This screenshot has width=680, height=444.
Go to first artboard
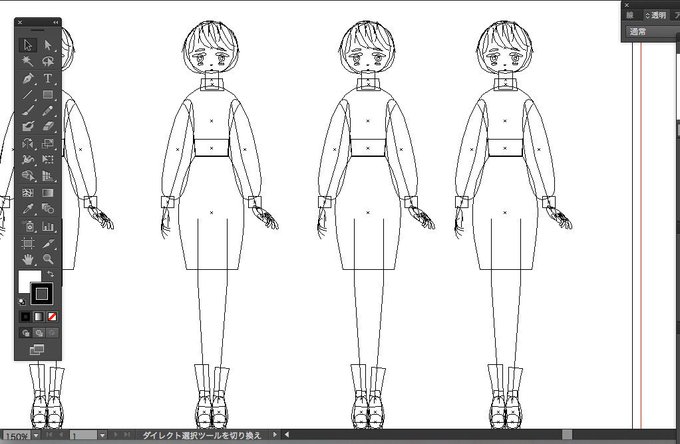point(49,434)
